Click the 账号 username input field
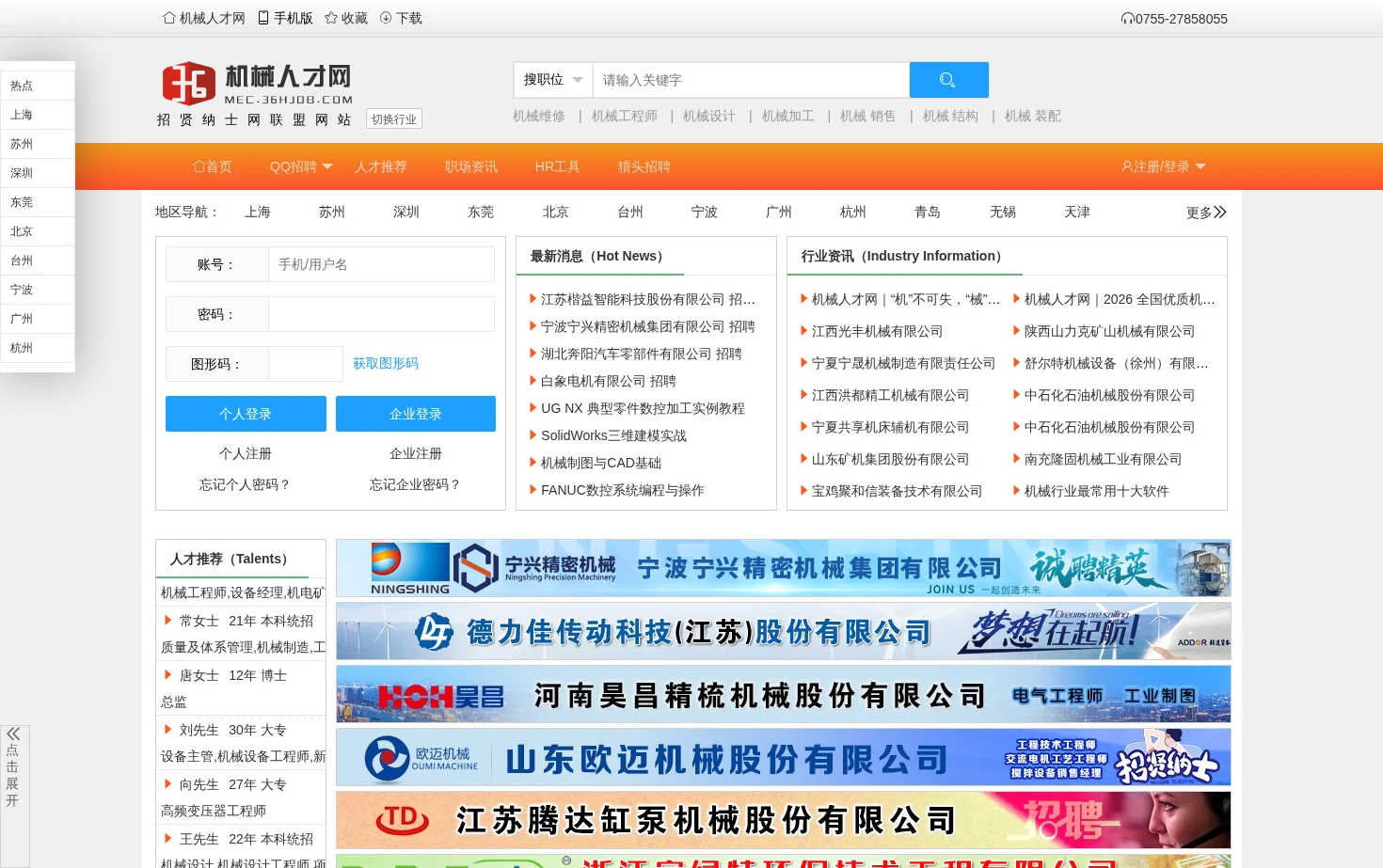The image size is (1383, 868). tap(381, 264)
